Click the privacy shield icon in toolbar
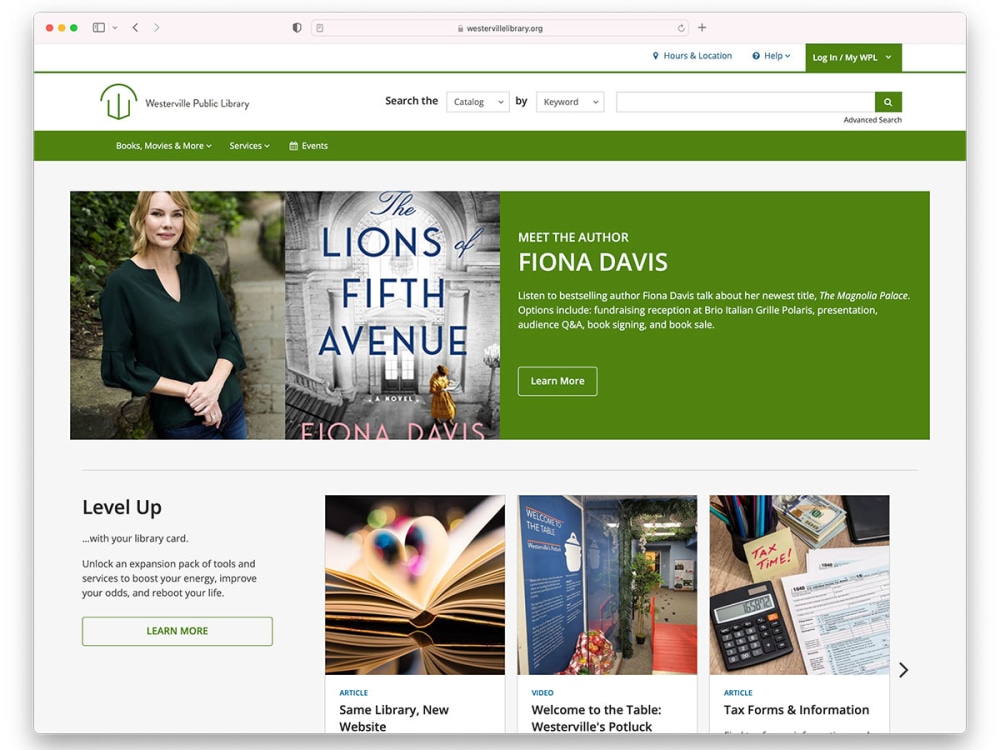Image resolution: width=1000 pixels, height=750 pixels. pos(297,27)
